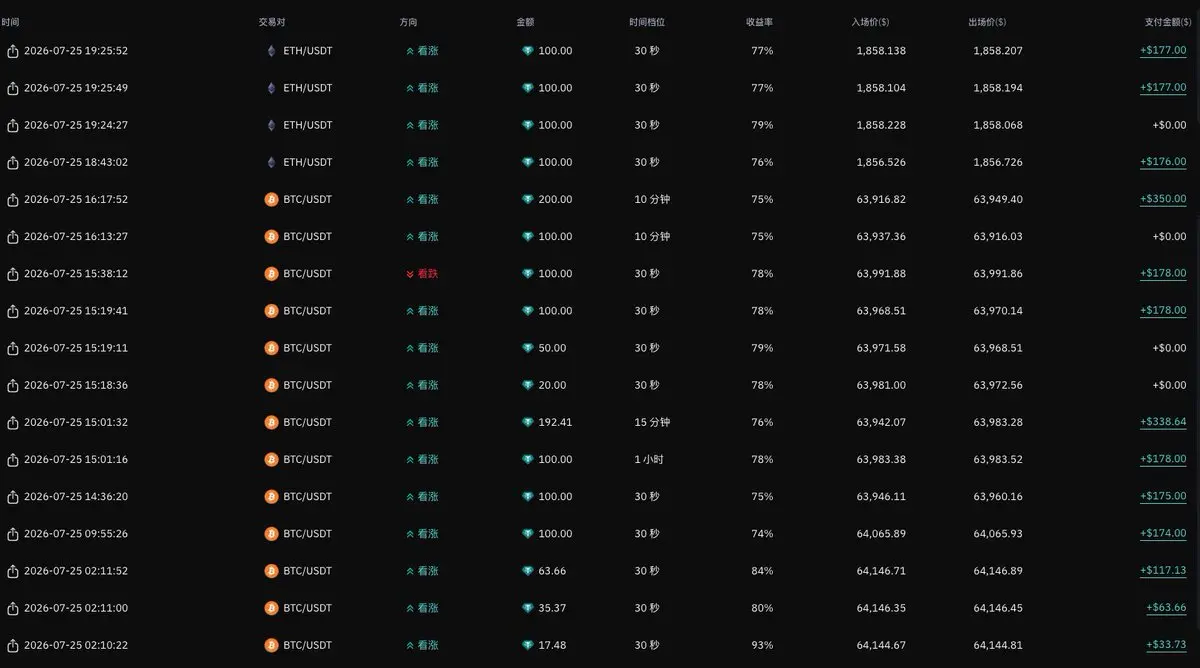This screenshot has height=668, width=1200.
Task: Open the +$338.64 payout link
Action: pyautogui.click(x=1163, y=422)
